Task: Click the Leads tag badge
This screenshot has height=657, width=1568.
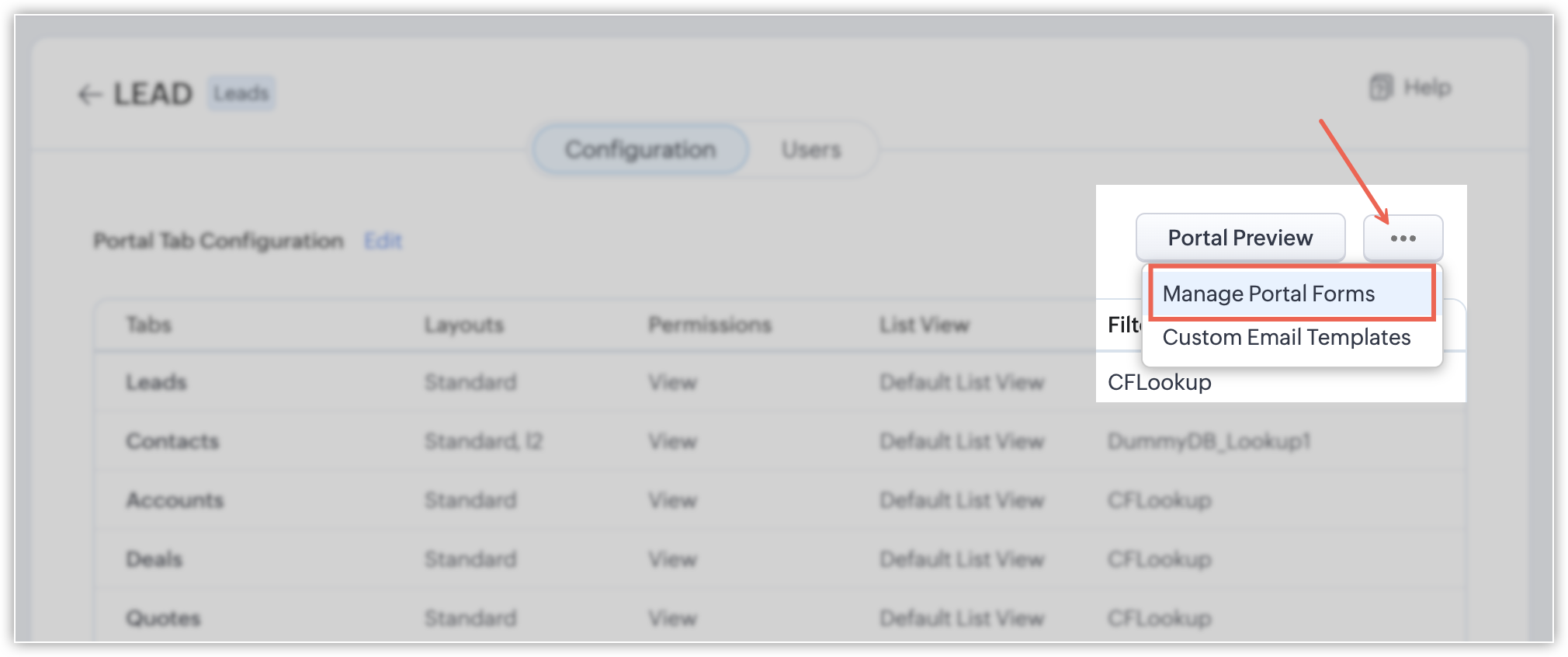Action: [241, 94]
